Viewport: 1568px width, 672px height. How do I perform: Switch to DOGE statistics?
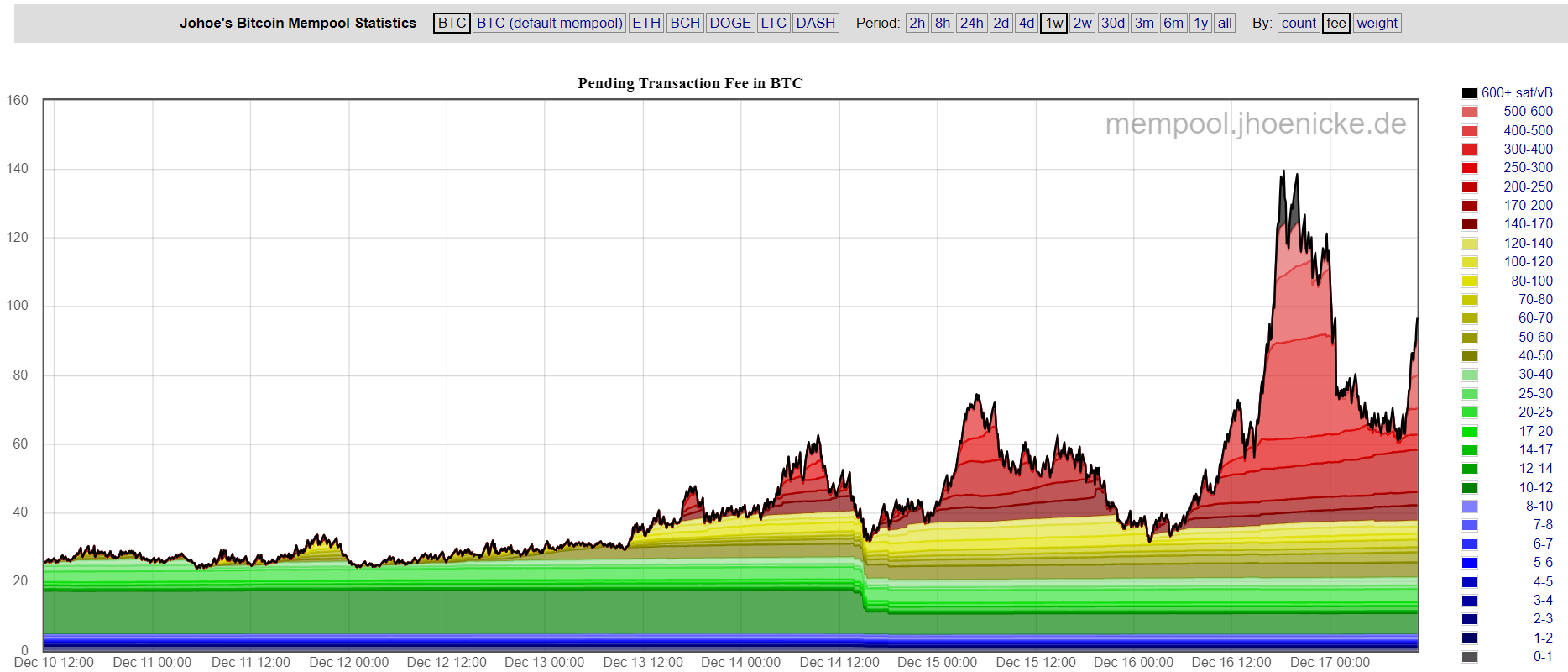click(x=730, y=23)
